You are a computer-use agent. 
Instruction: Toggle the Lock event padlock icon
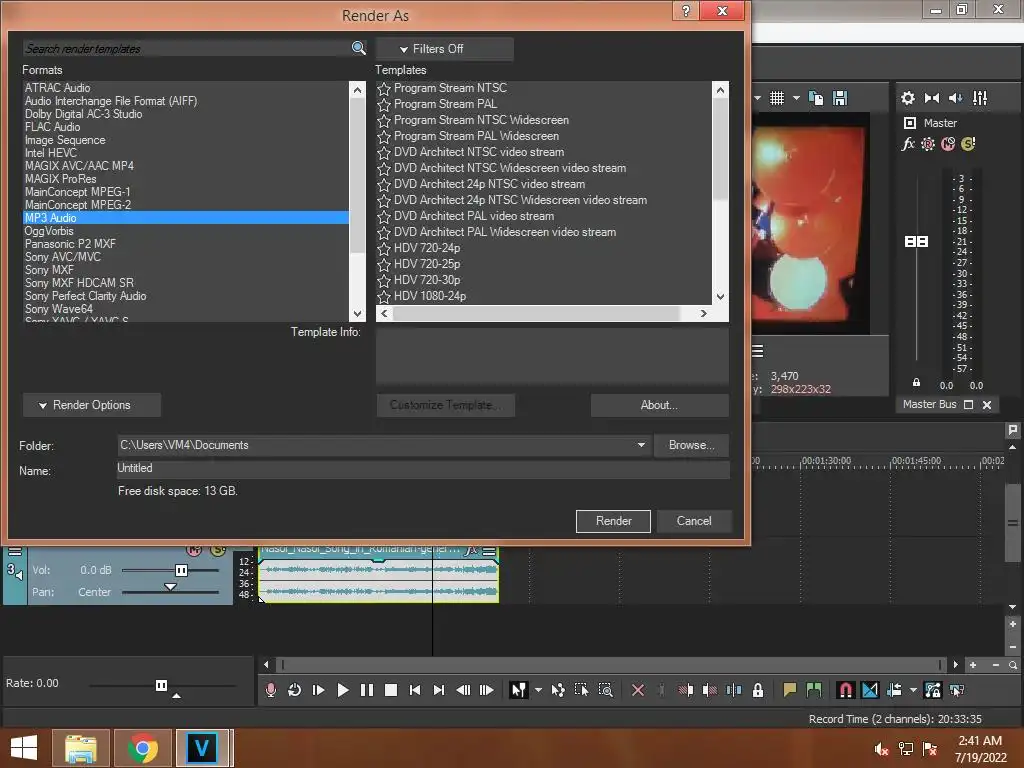point(758,690)
